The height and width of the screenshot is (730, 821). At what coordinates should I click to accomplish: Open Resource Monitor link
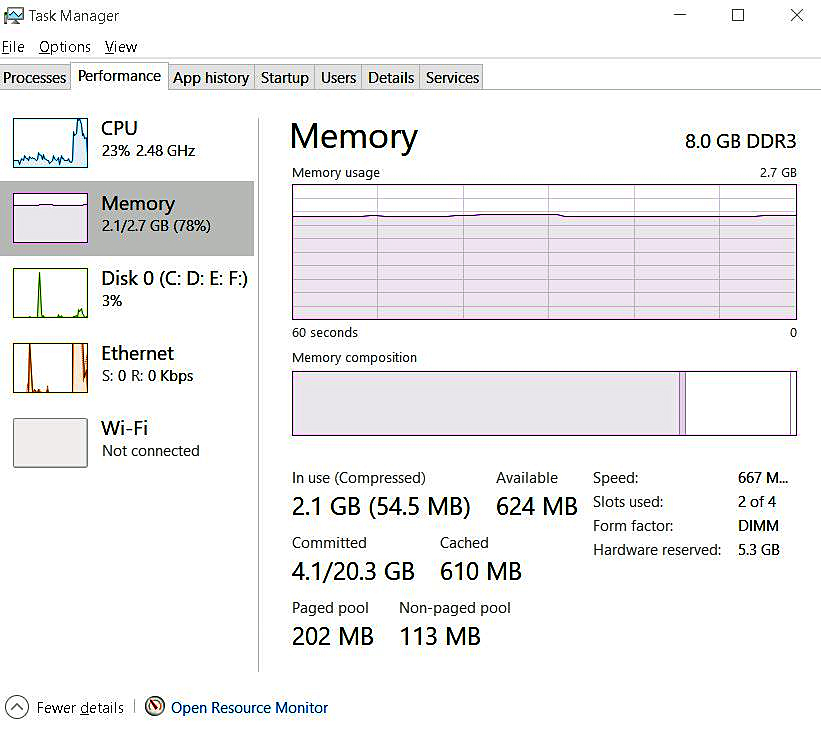click(x=249, y=707)
